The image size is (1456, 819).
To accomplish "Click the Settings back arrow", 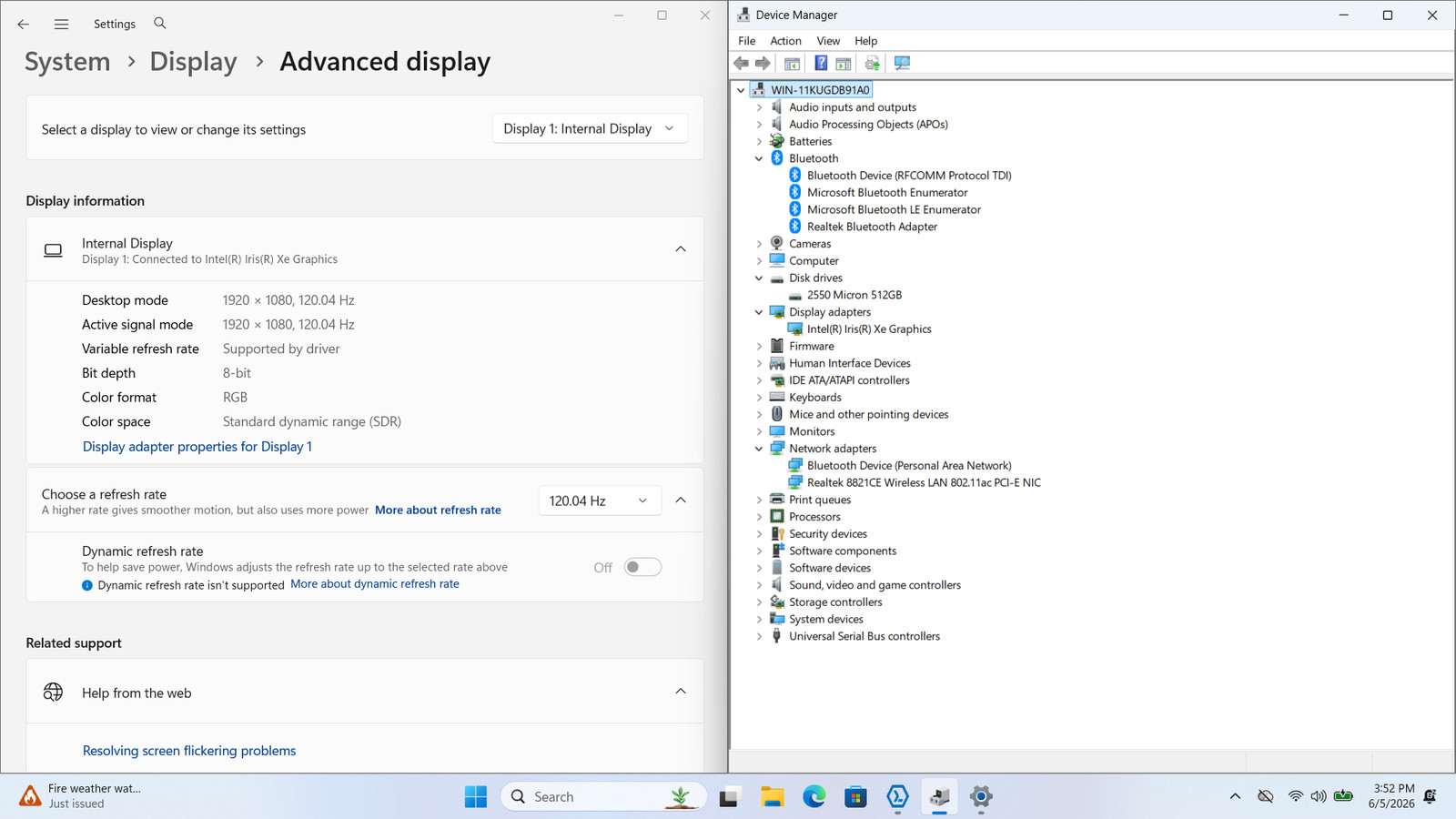I will [x=23, y=25].
